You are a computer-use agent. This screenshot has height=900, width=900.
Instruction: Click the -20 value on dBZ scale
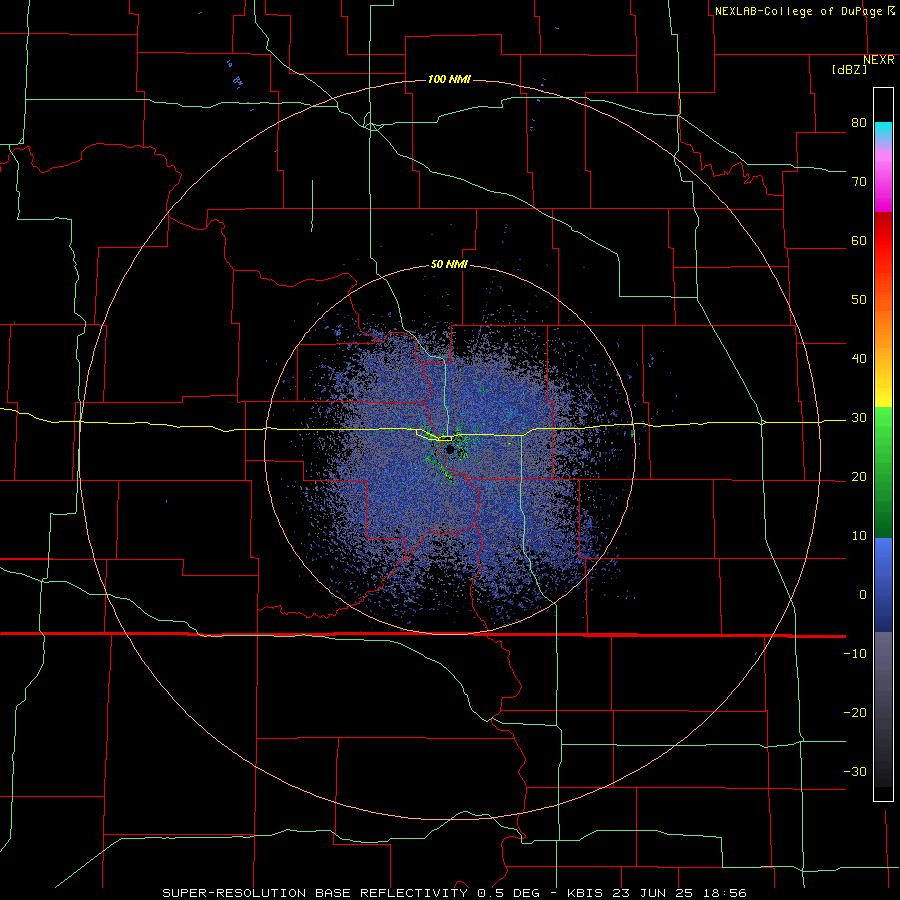pos(855,712)
